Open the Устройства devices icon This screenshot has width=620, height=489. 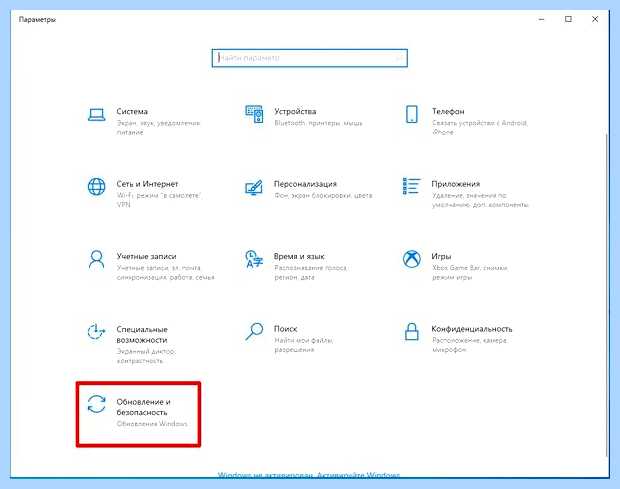(x=254, y=114)
